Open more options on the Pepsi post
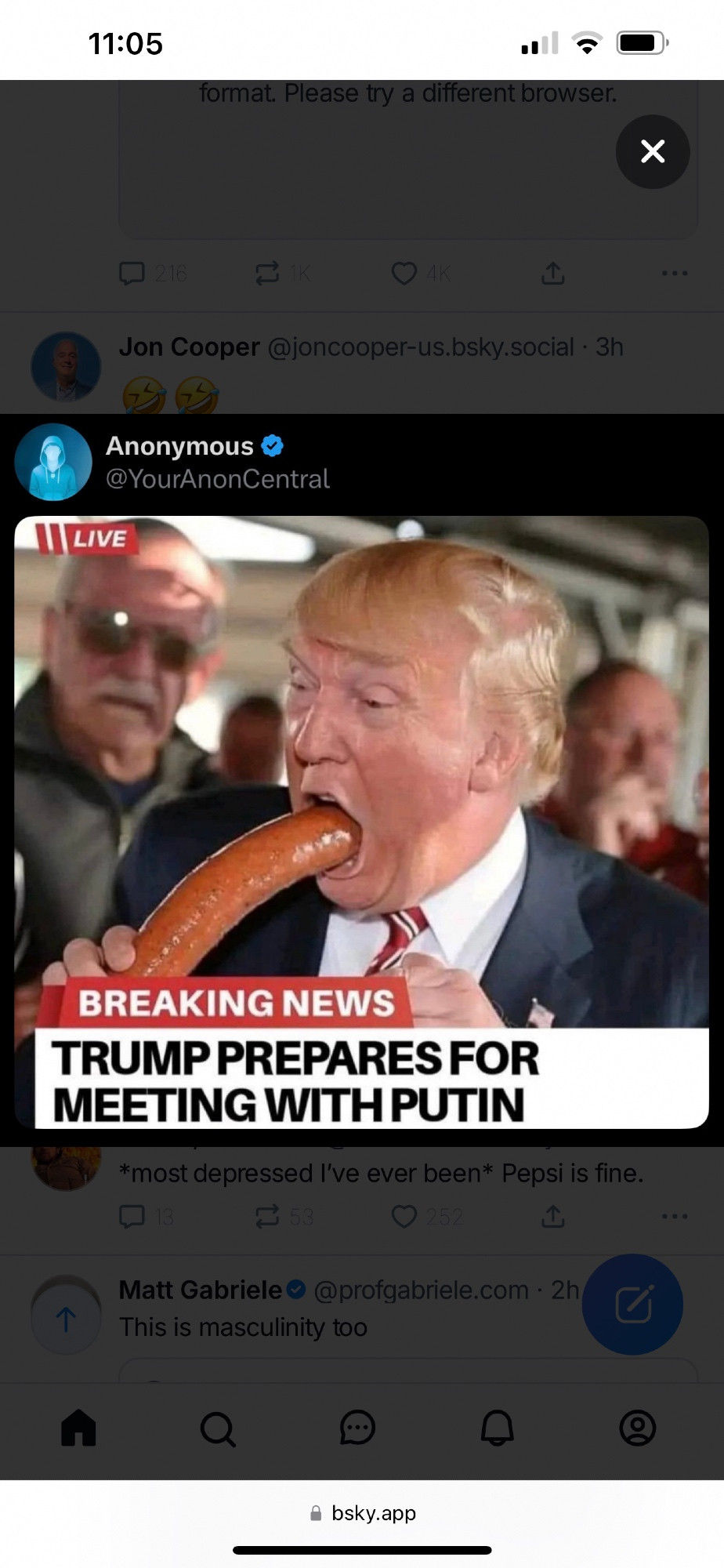This screenshot has height=1568, width=724. pos(674,1216)
